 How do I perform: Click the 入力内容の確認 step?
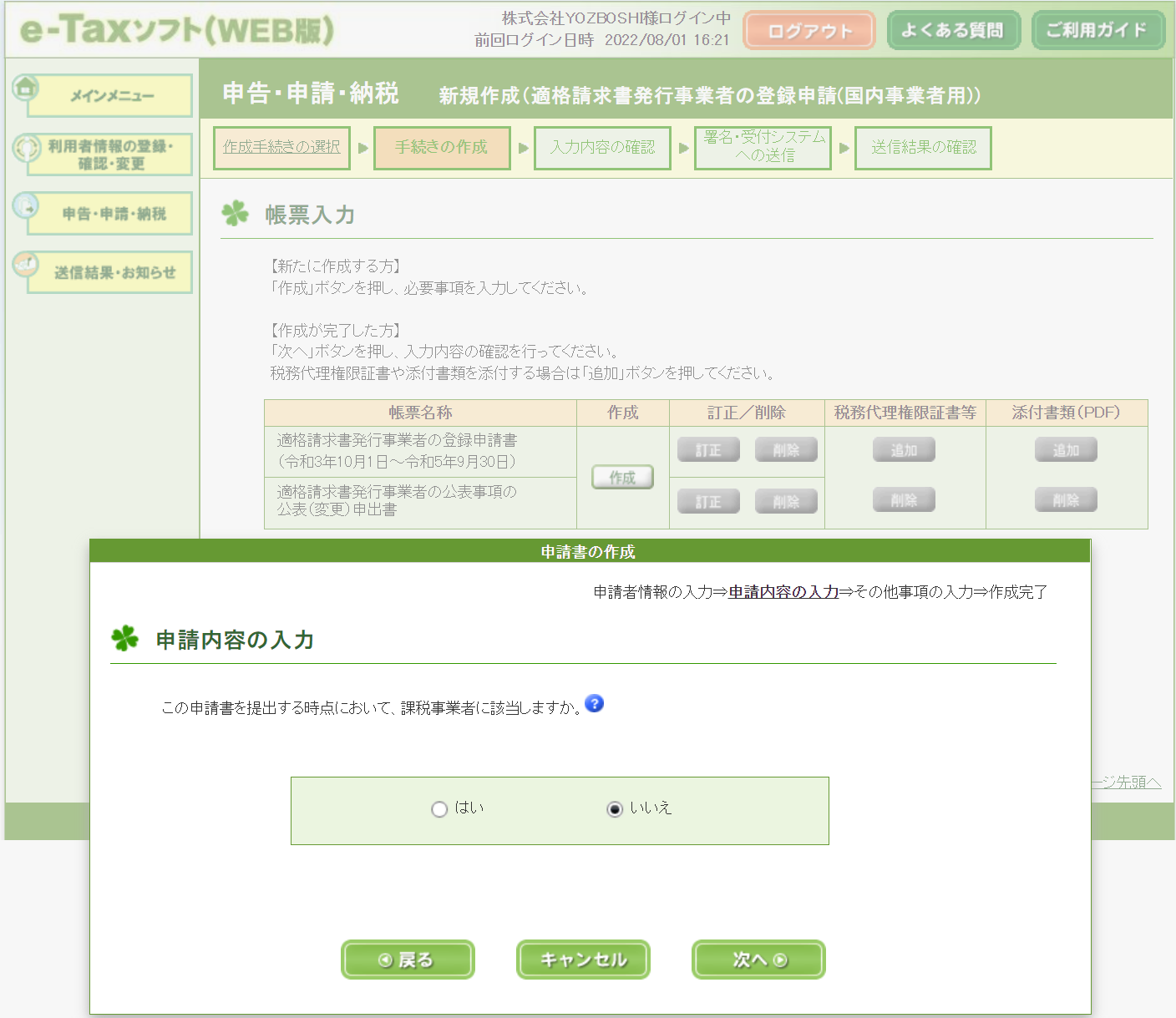click(602, 147)
